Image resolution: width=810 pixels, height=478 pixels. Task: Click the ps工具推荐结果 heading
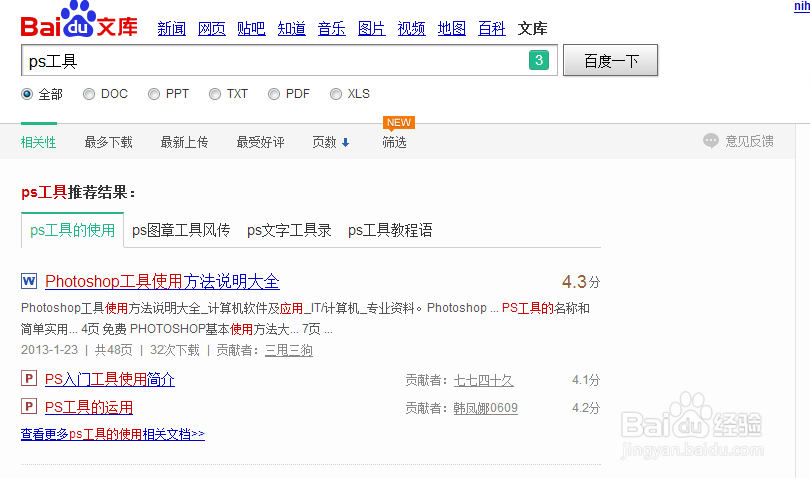pyautogui.click(x=78, y=192)
